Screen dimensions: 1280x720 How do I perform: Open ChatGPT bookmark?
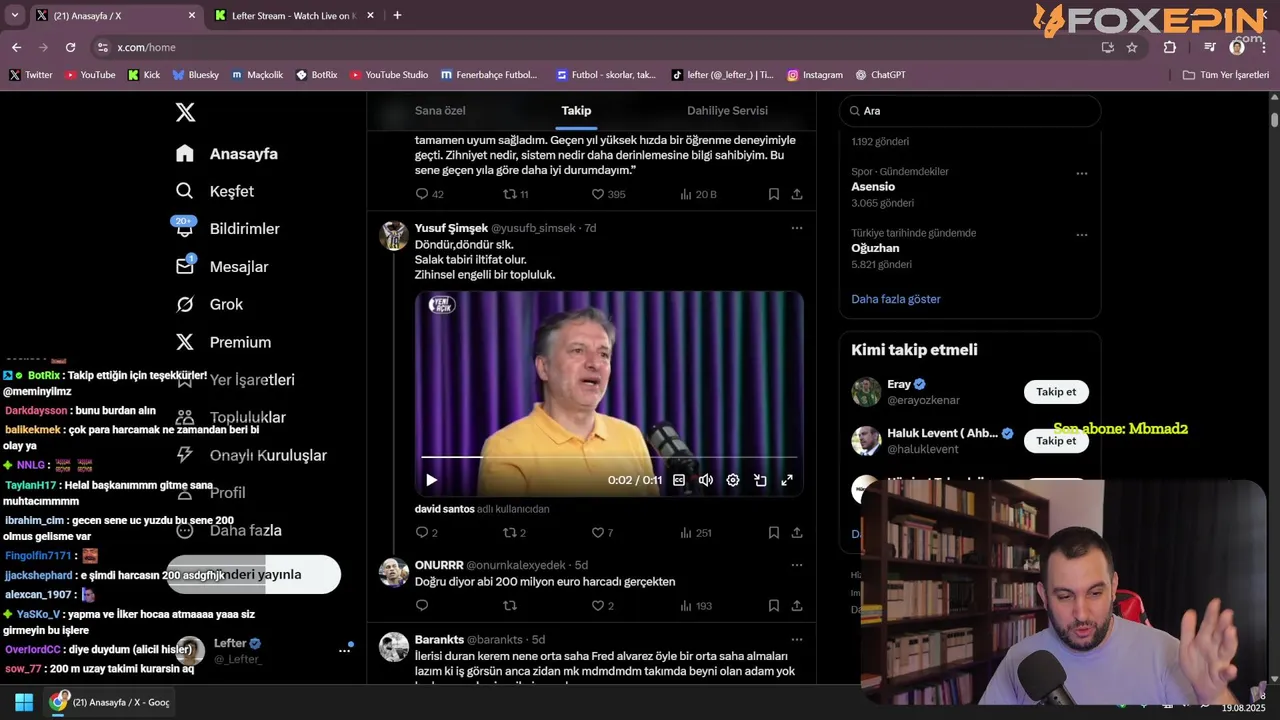[x=879, y=75]
